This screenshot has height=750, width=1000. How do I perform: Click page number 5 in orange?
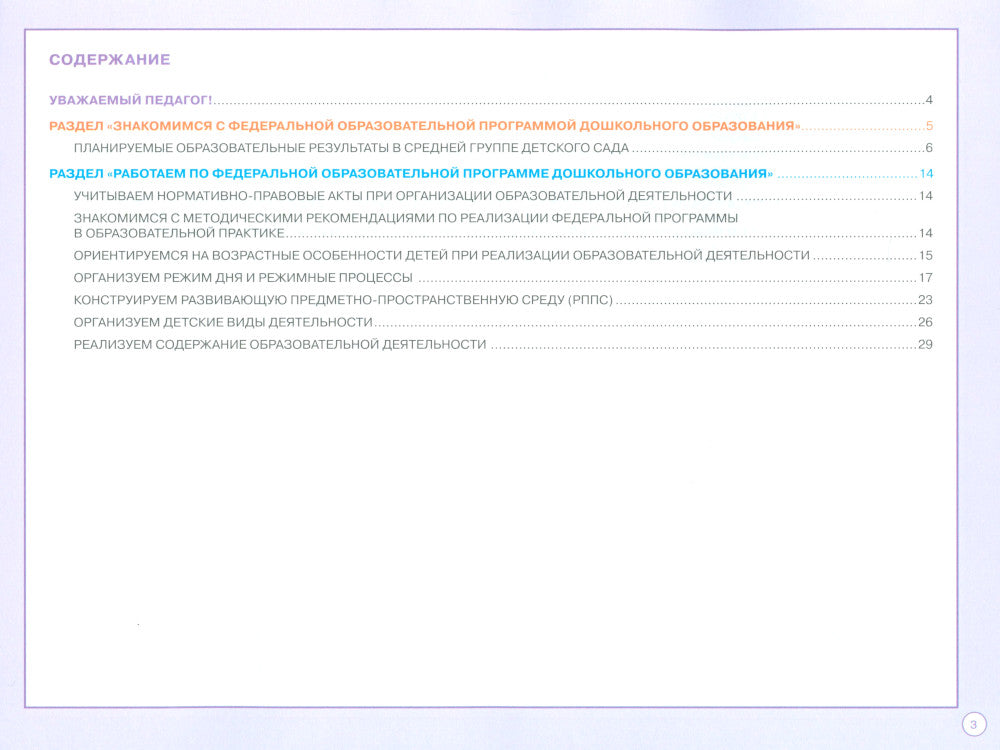pyautogui.click(x=928, y=126)
